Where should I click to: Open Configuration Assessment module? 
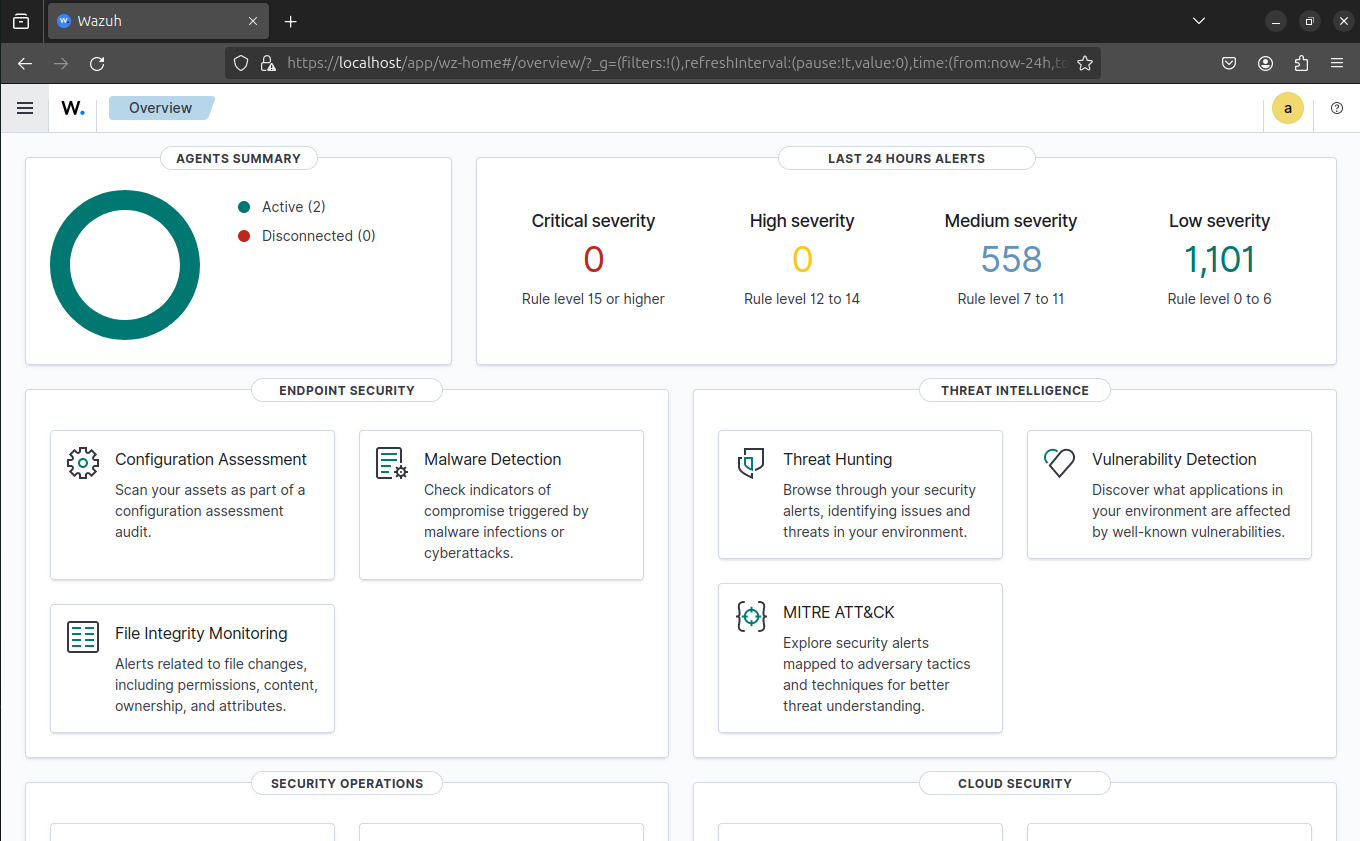coord(192,505)
